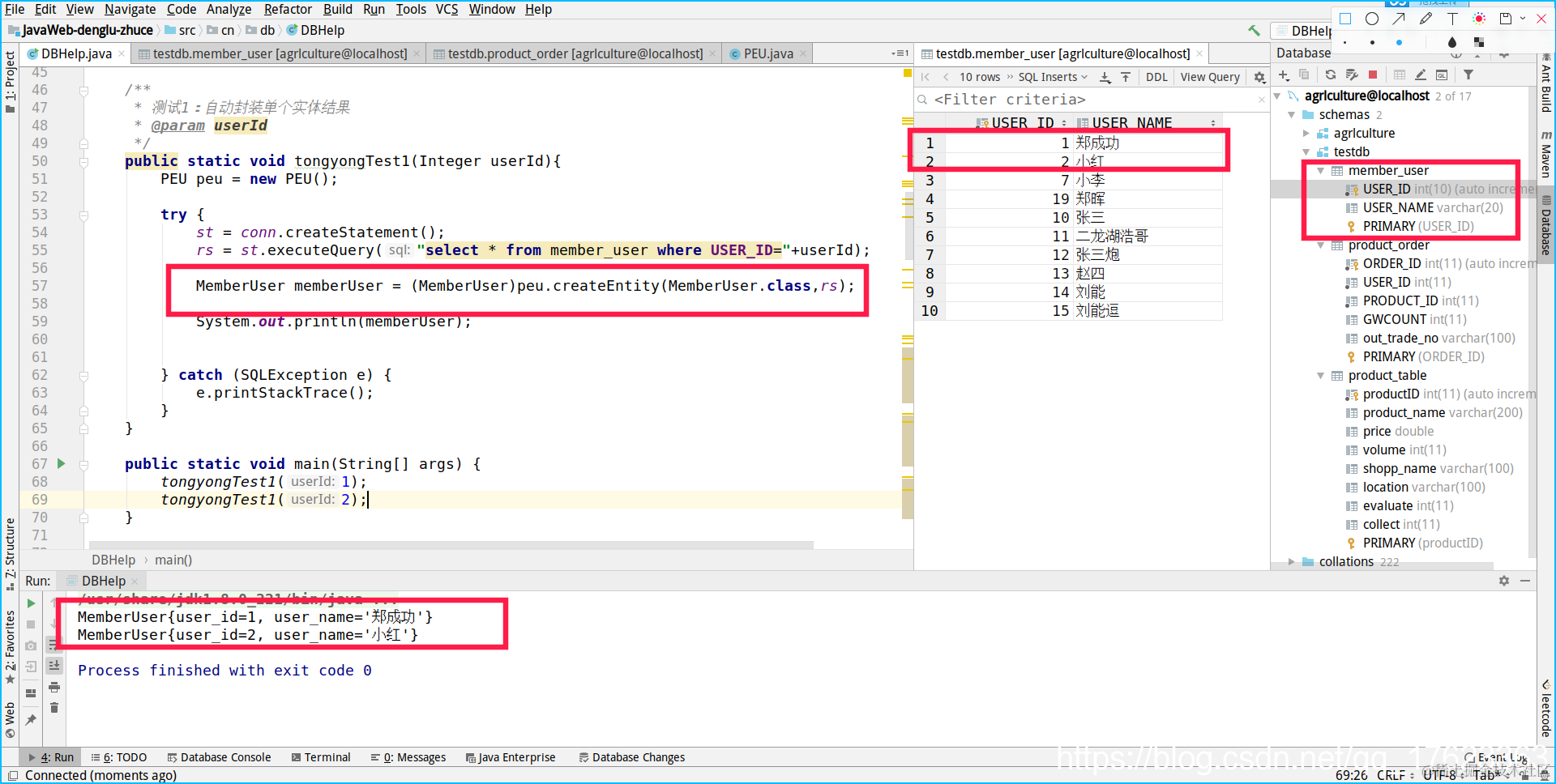Choose the middle black brush size dot

coord(1372,42)
